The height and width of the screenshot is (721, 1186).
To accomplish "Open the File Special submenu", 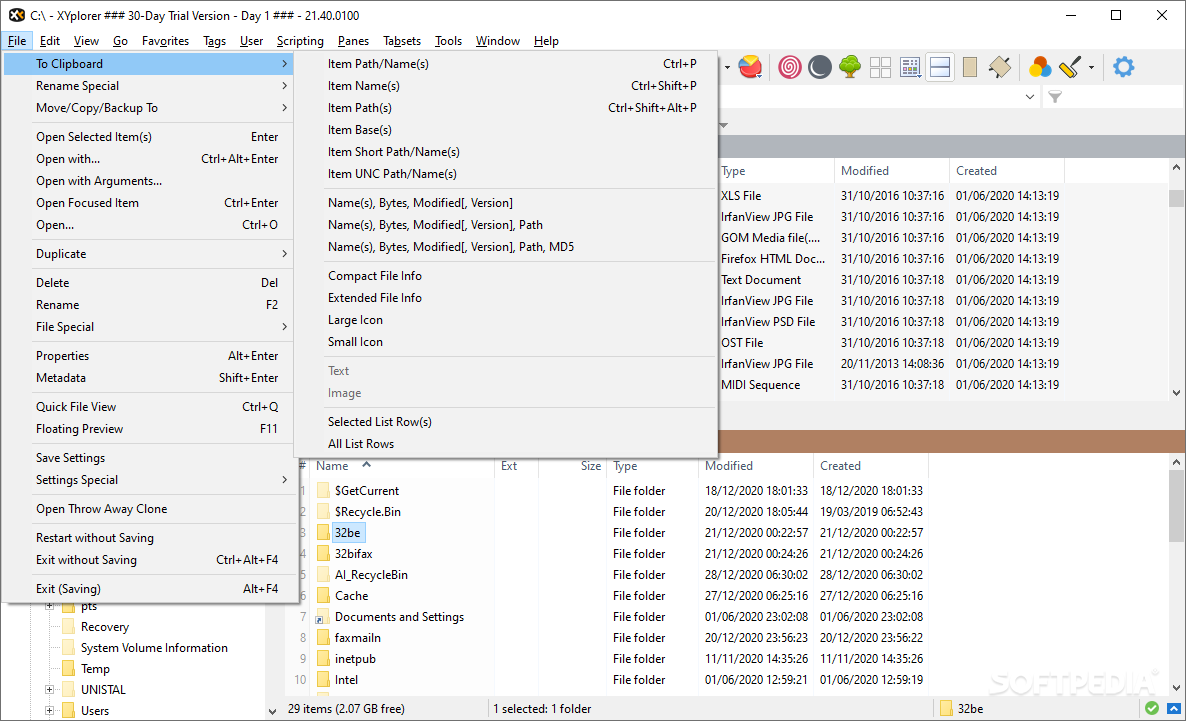I will click(148, 327).
